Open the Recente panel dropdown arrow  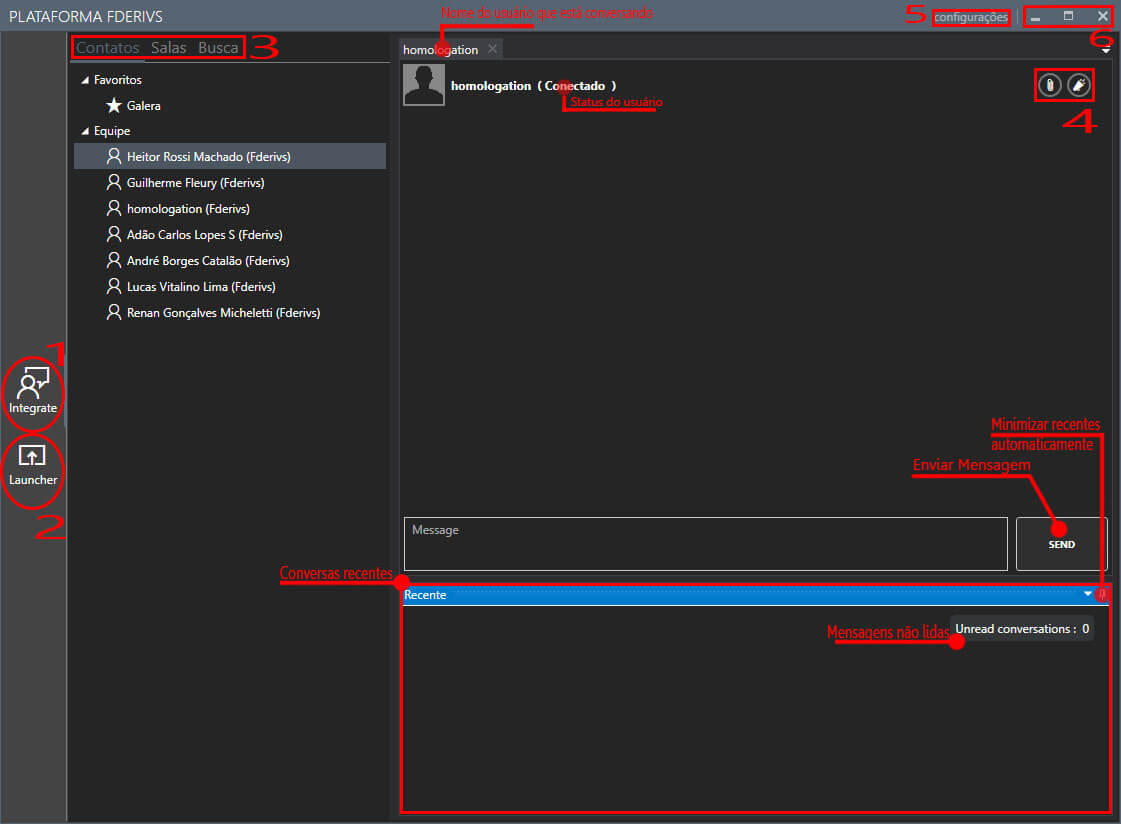(1087, 594)
